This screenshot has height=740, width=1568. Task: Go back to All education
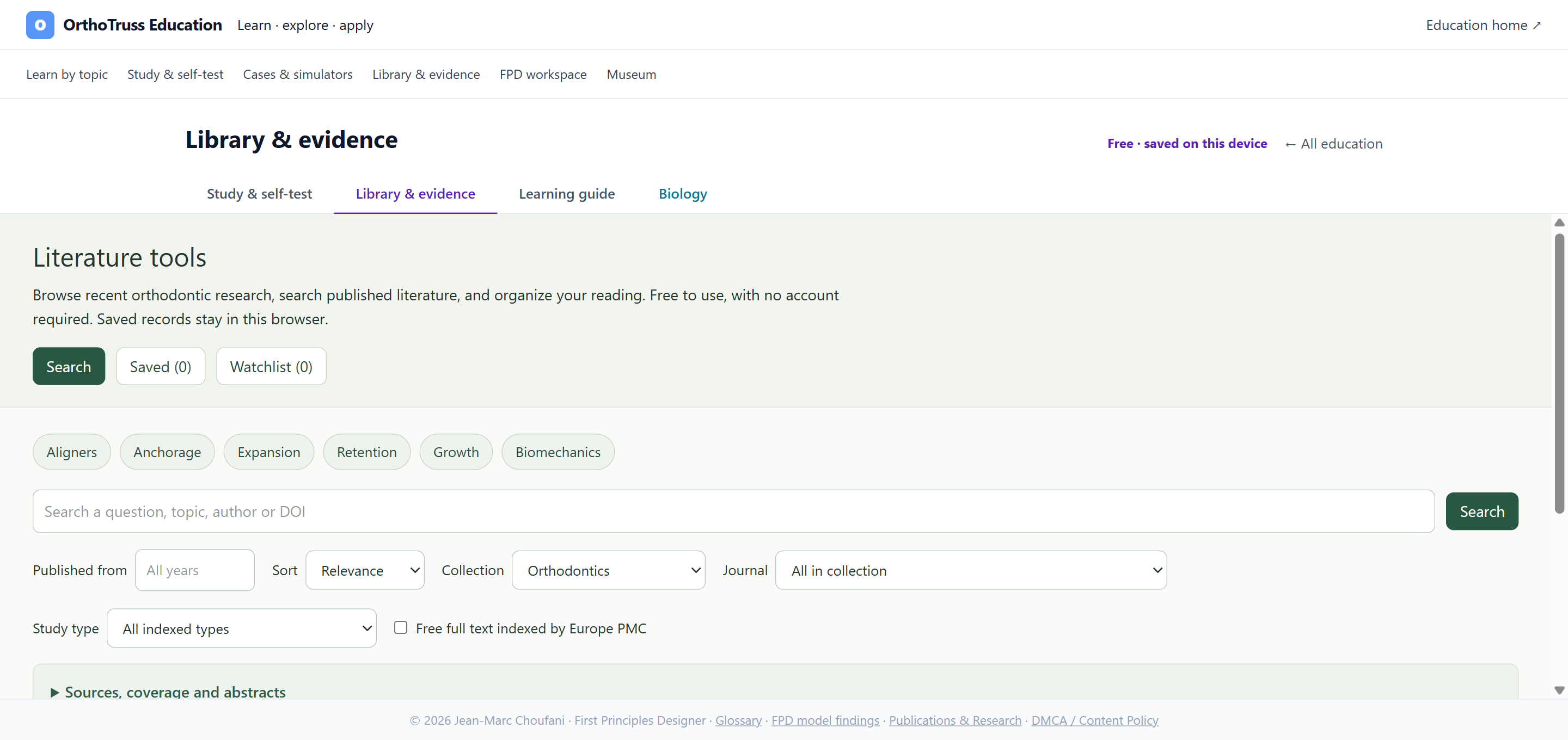[x=1334, y=144]
